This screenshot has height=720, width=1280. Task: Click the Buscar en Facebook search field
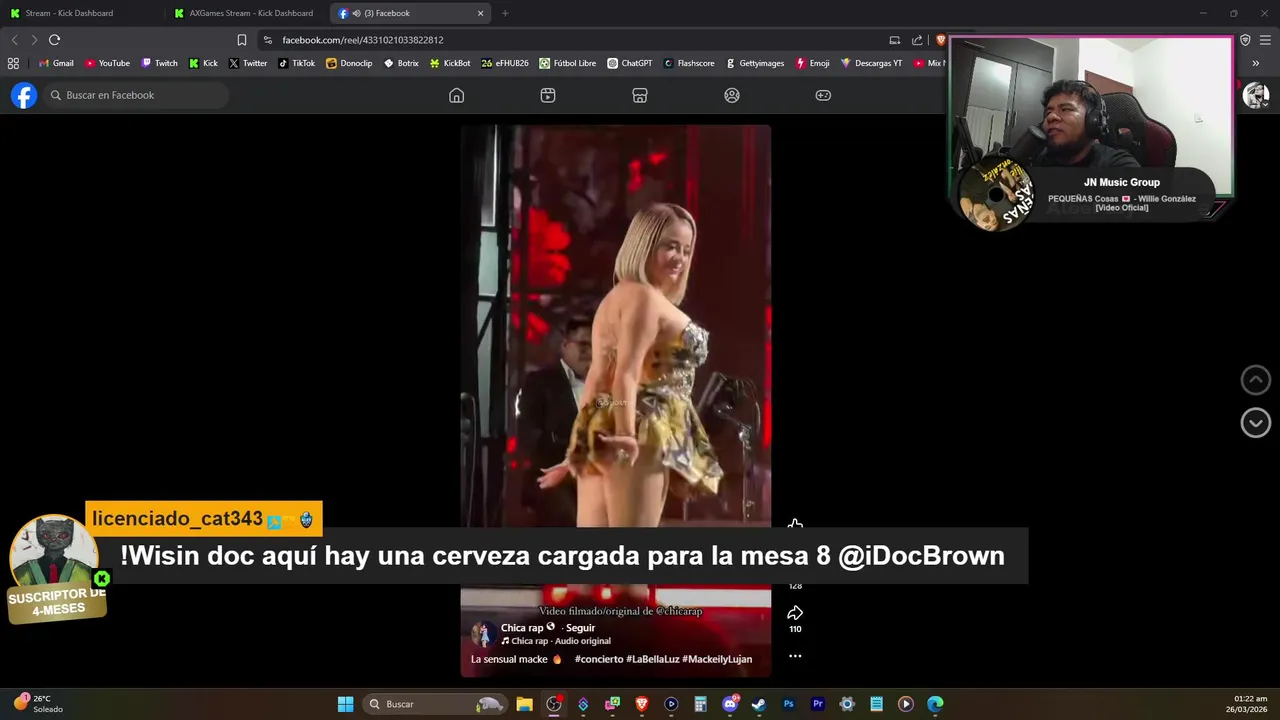pyautogui.click(x=136, y=95)
